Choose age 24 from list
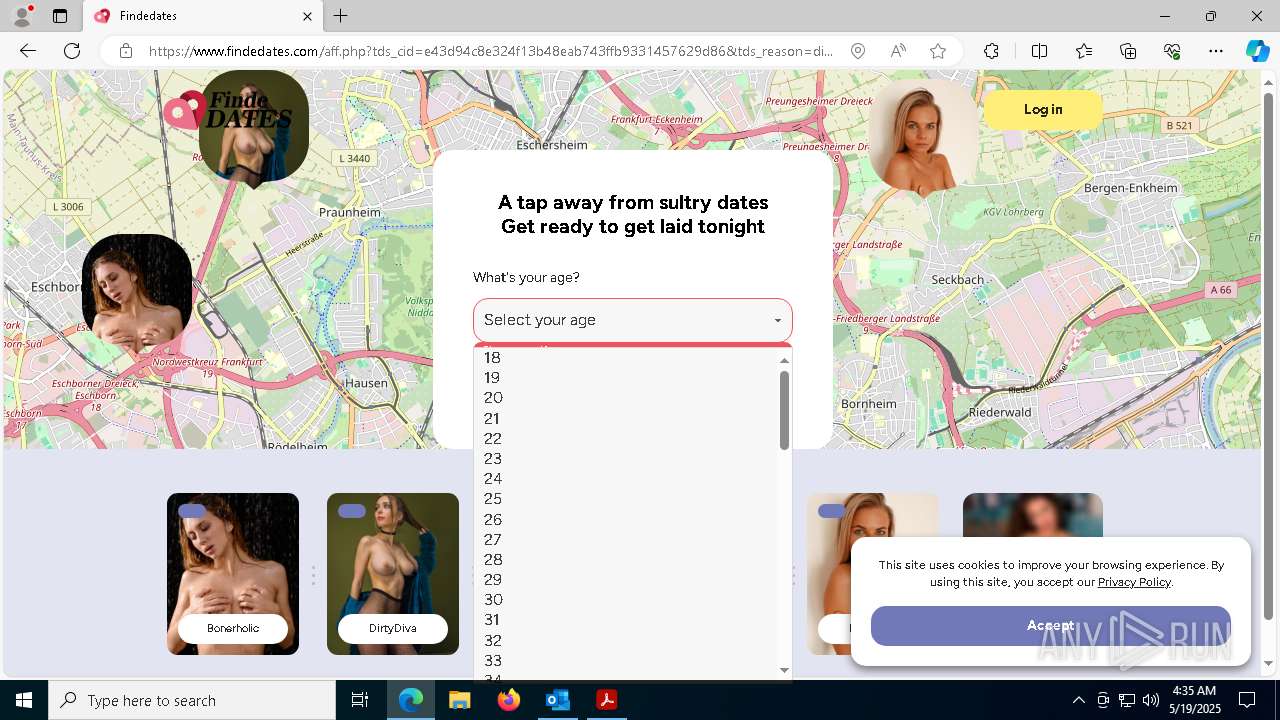This screenshot has width=1280, height=720. pos(626,479)
